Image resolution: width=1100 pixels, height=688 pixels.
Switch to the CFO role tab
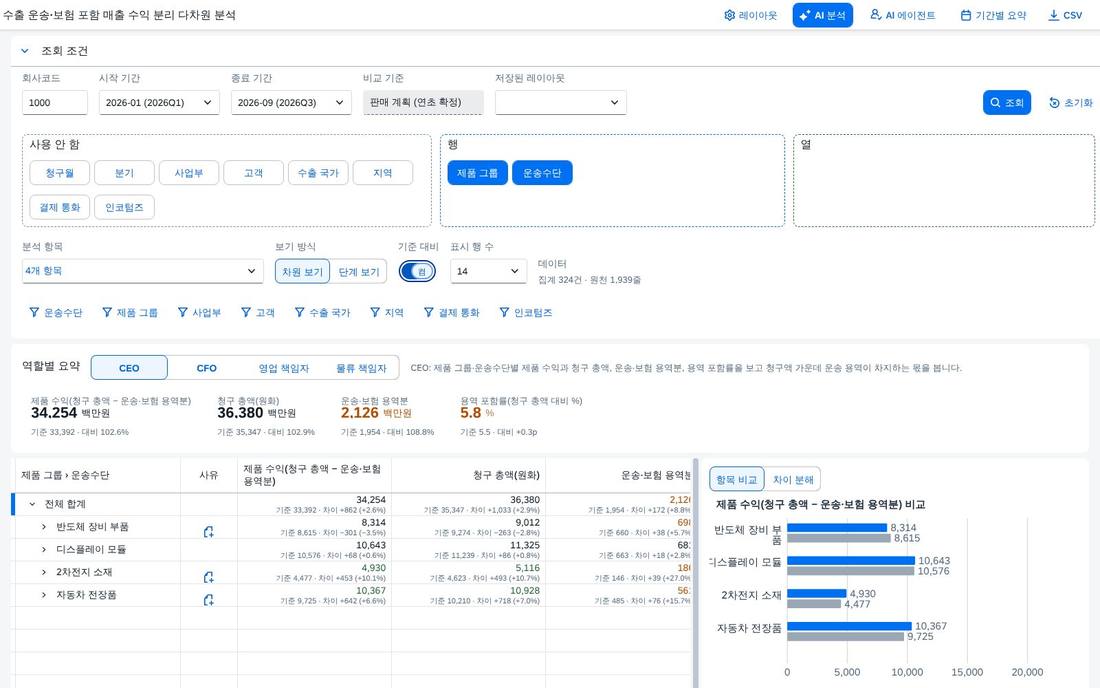[x=206, y=367]
